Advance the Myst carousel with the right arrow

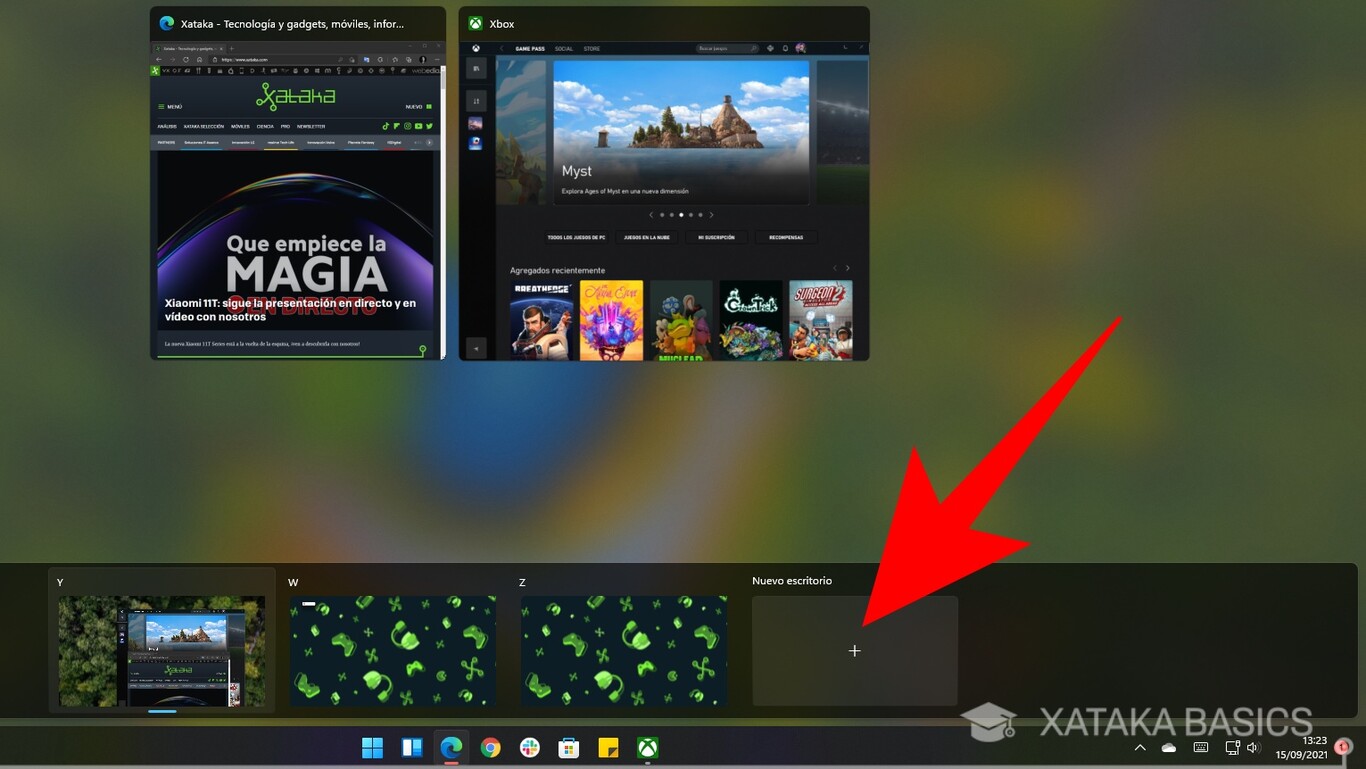point(711,214)
